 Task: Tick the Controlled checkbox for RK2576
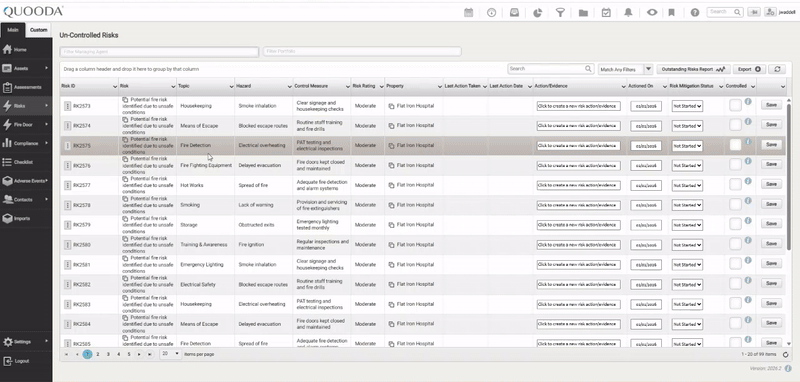[x=735, y=165]
